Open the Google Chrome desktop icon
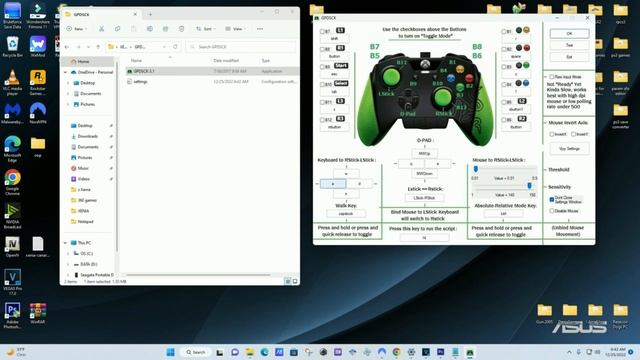The width and height of the screenshot is (640, 360). click(x=12, y=182)
